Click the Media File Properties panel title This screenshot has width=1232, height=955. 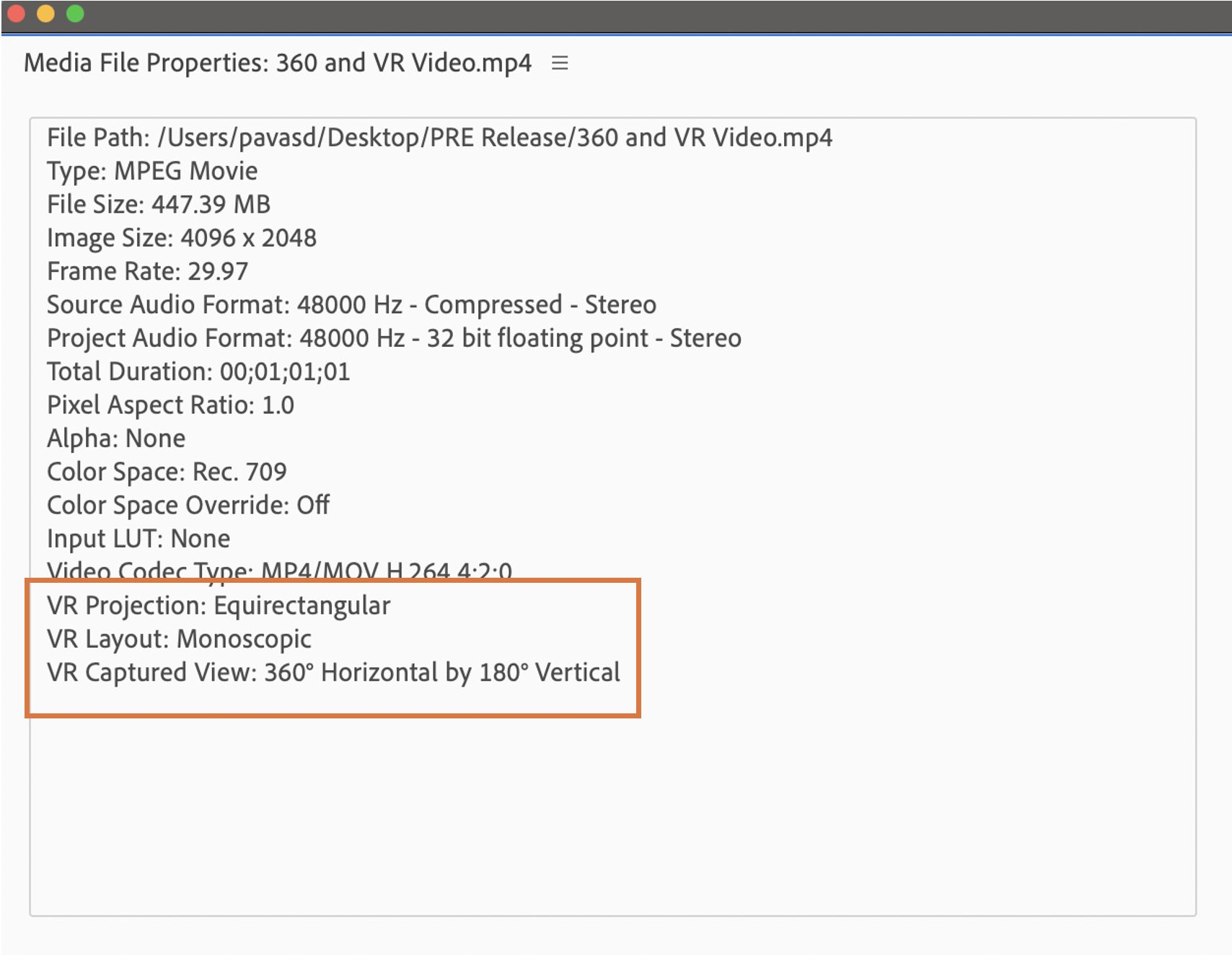pos(278,63)
